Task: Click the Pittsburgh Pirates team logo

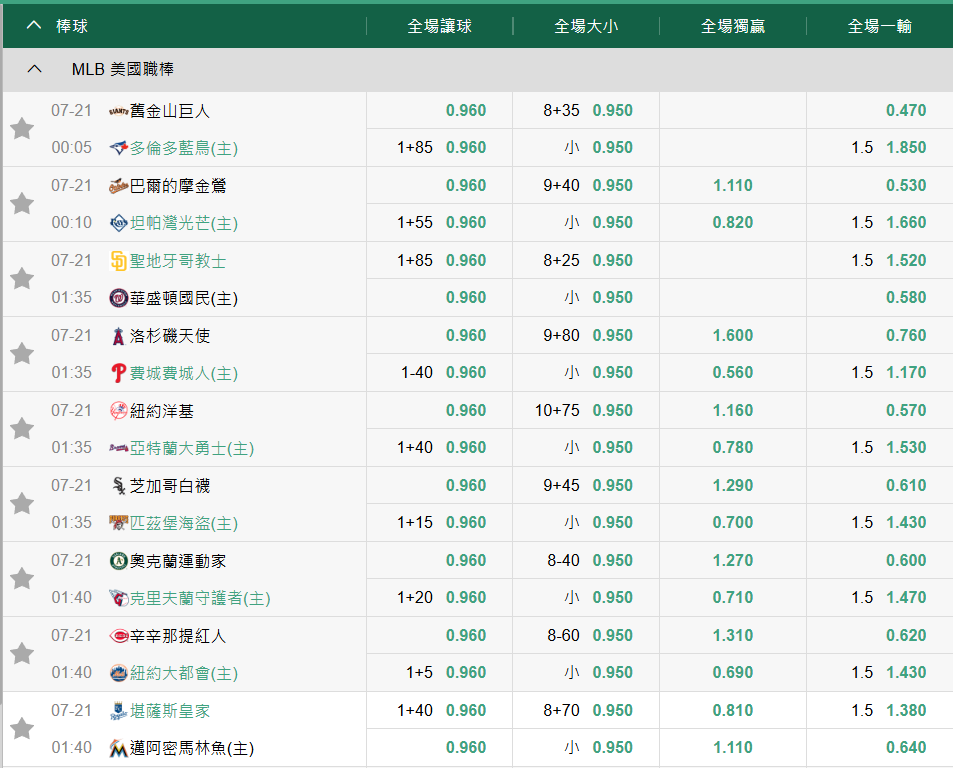Action: coord(119,523)
